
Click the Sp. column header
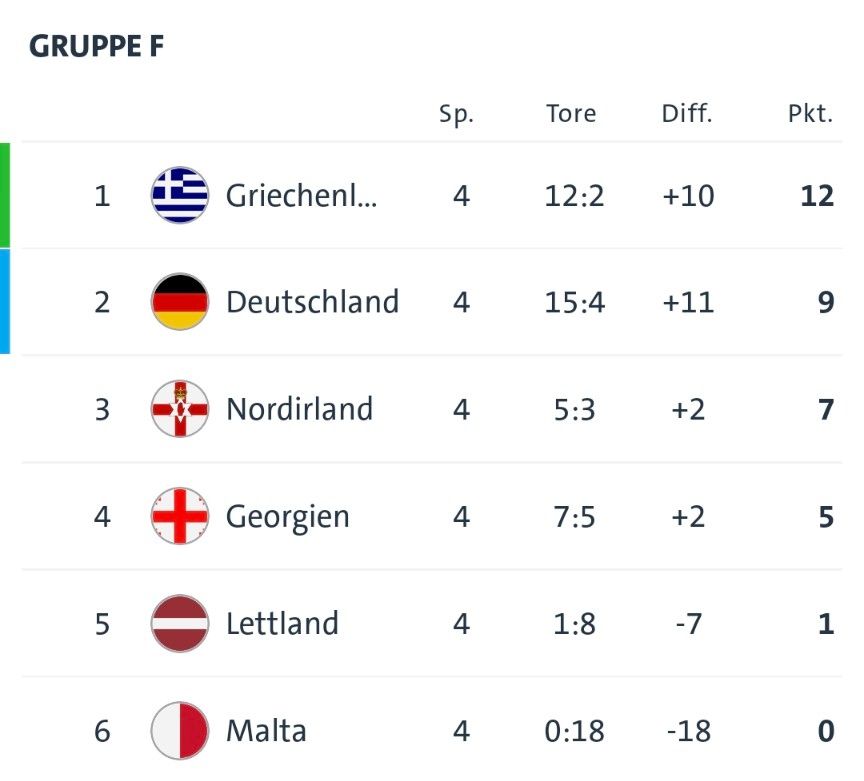pos(457,114)
